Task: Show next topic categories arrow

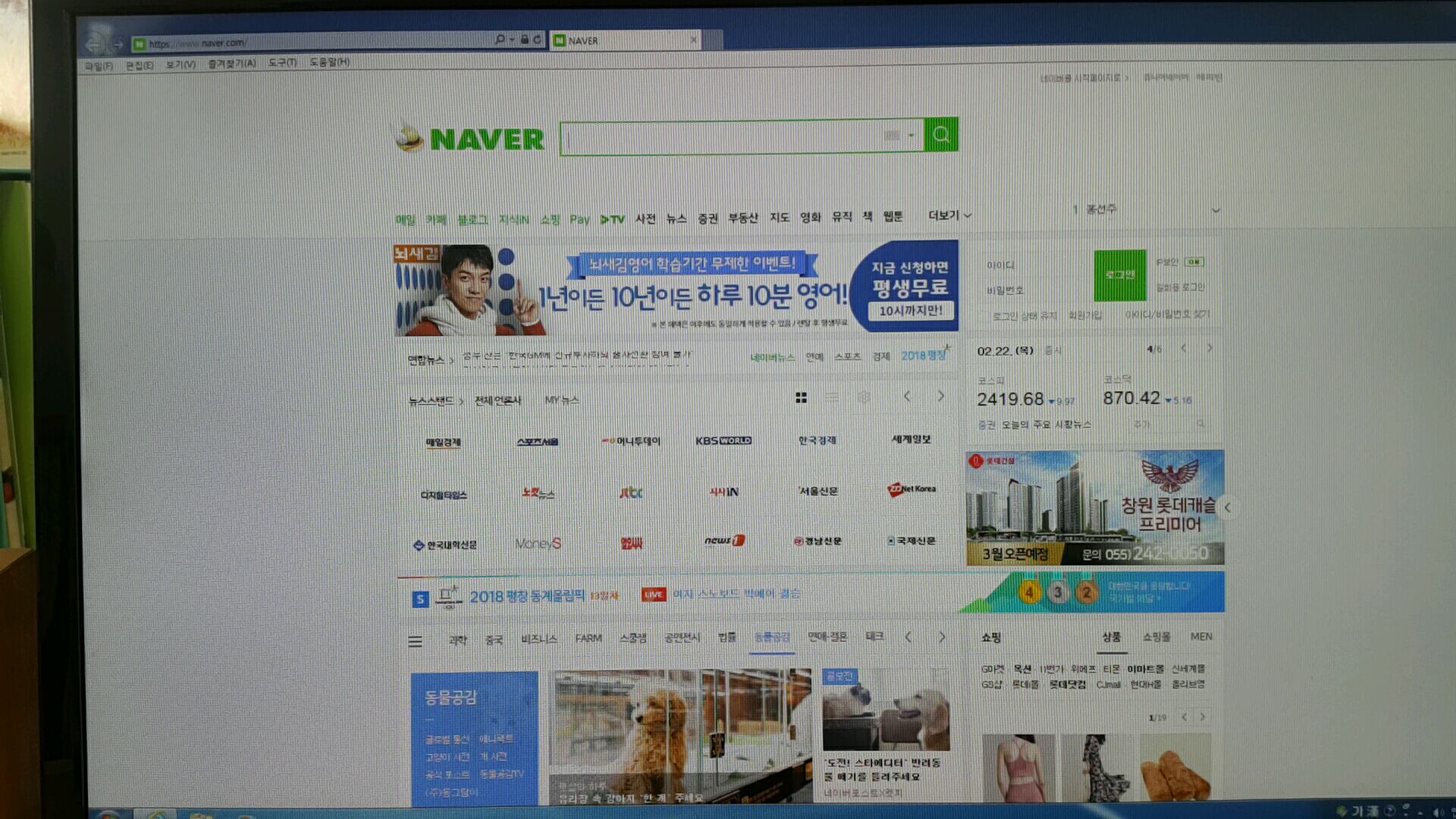Action: point(942,637)
